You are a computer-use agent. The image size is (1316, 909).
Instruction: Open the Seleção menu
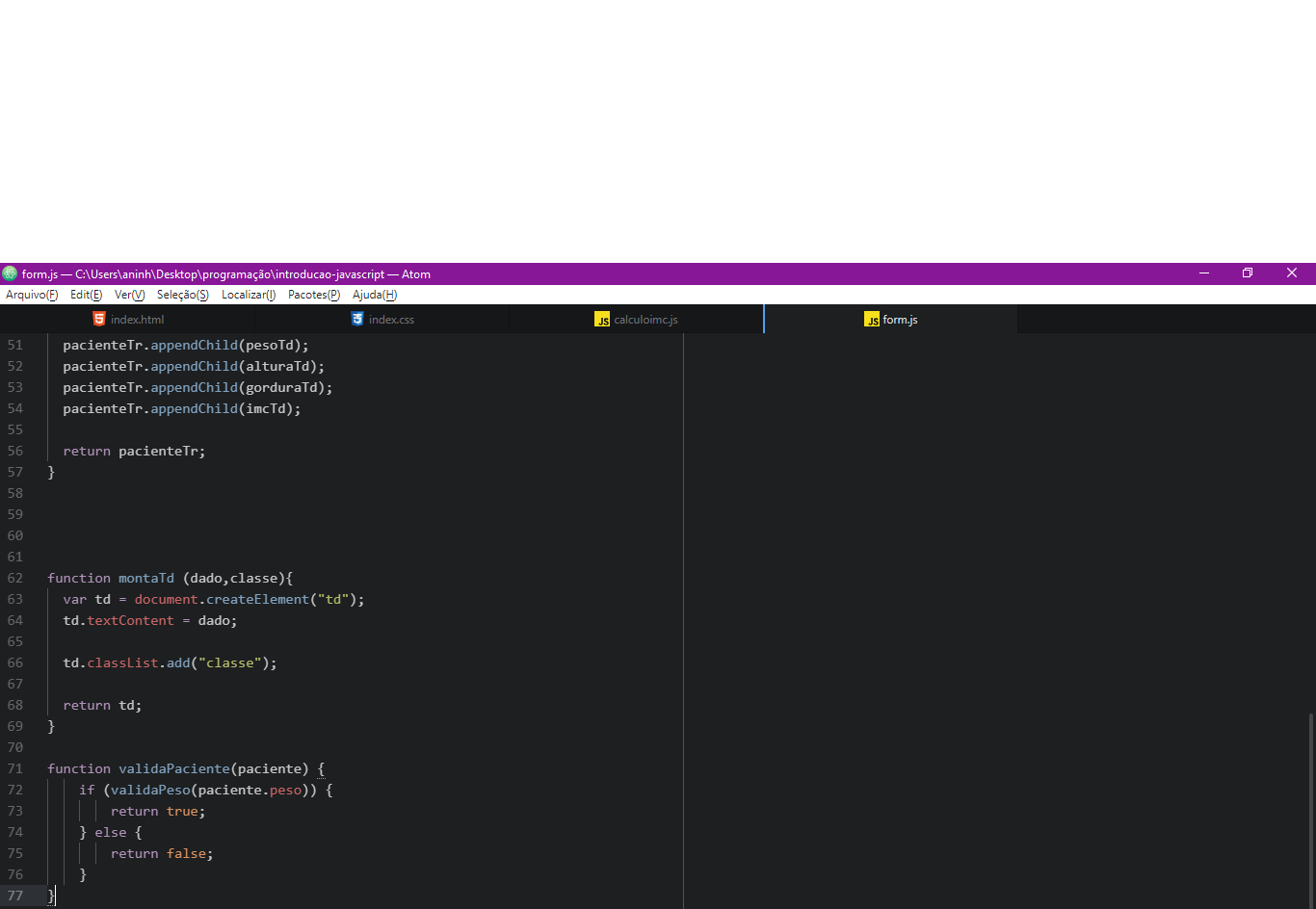[183, 295]
